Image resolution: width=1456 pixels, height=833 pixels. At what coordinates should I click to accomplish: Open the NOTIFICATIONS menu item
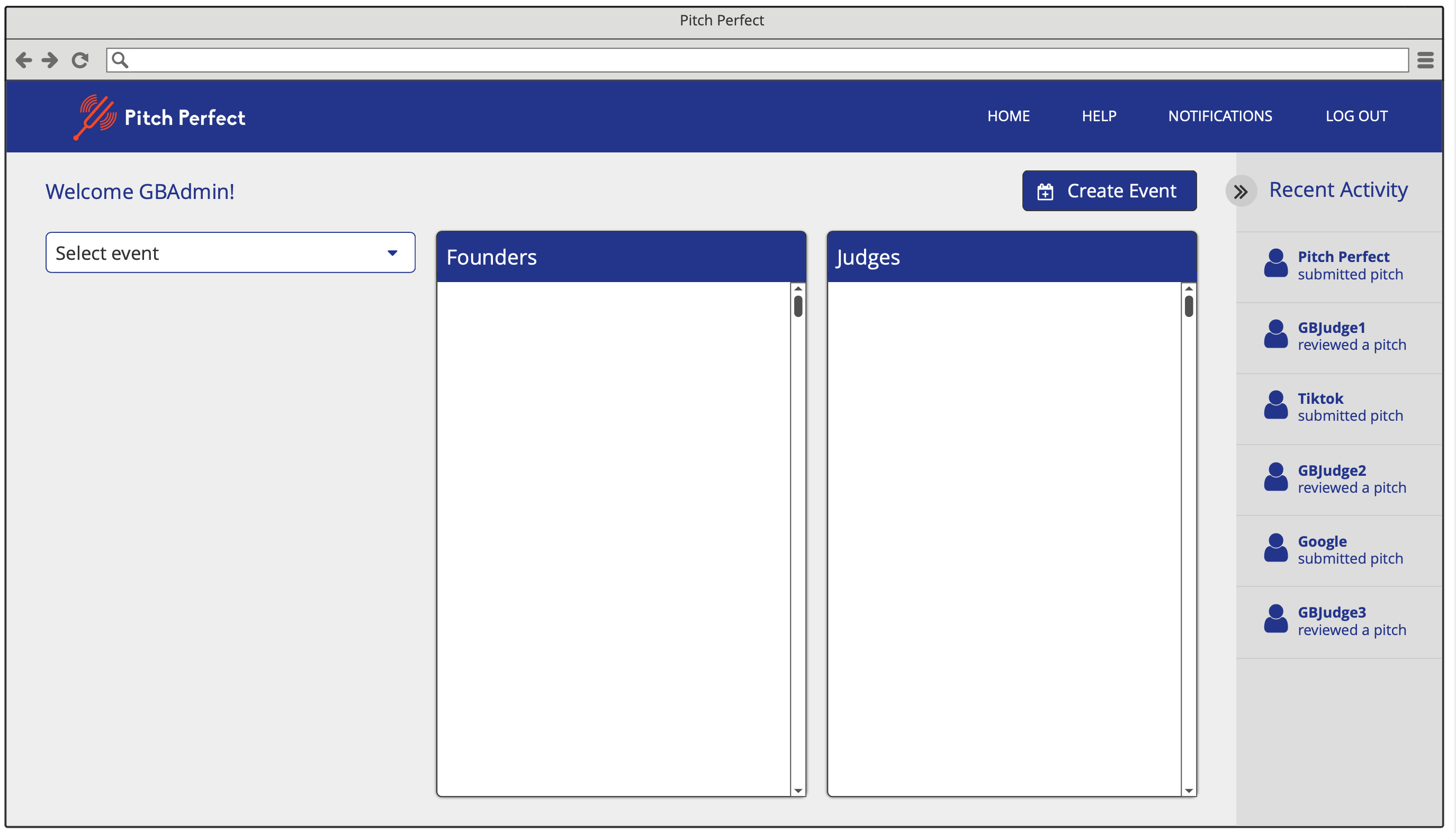pyautogui.click(x=1220, y=116)
